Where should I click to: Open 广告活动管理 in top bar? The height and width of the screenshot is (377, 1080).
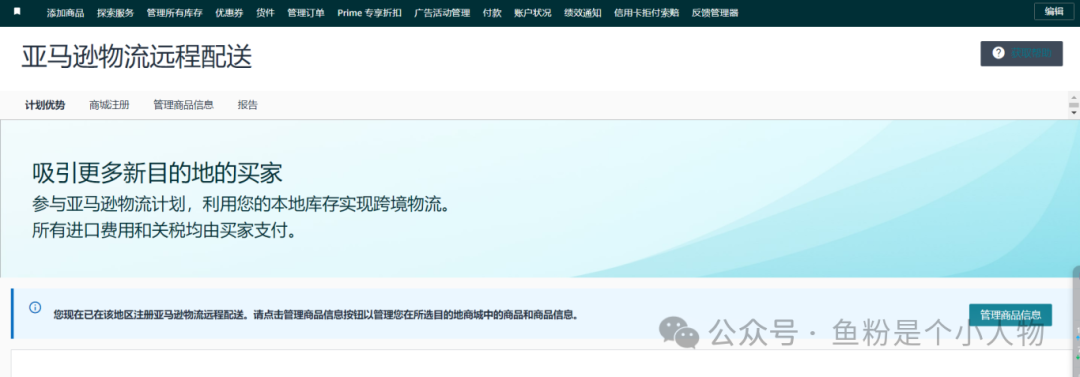[442, 13]
